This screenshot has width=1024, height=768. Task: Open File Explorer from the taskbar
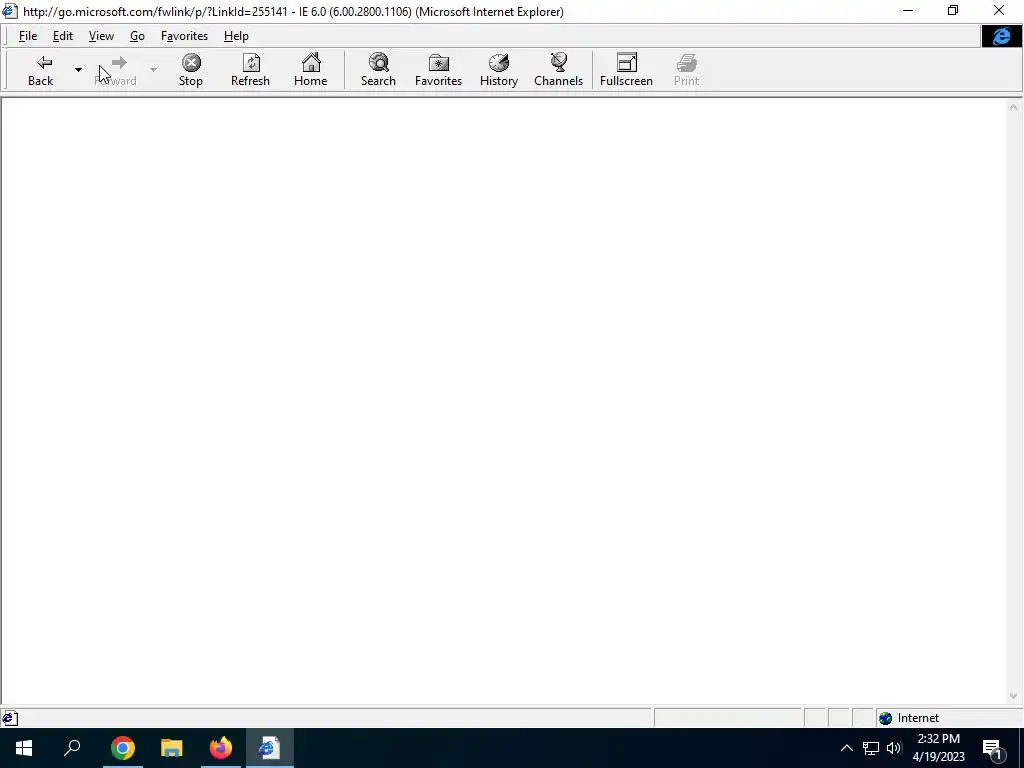[171, 748]
